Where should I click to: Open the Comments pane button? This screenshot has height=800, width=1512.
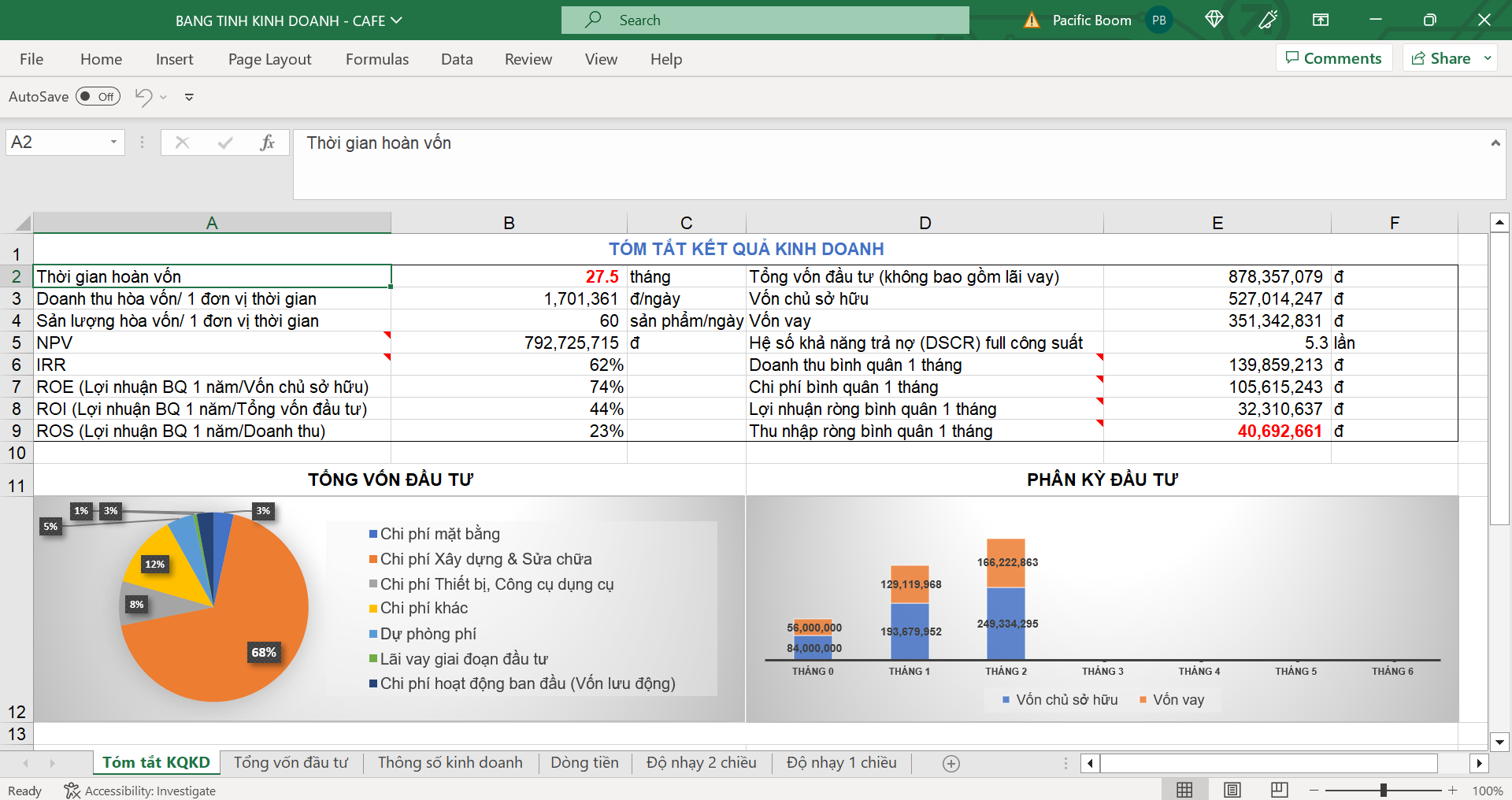click(x=1333, y=58)
